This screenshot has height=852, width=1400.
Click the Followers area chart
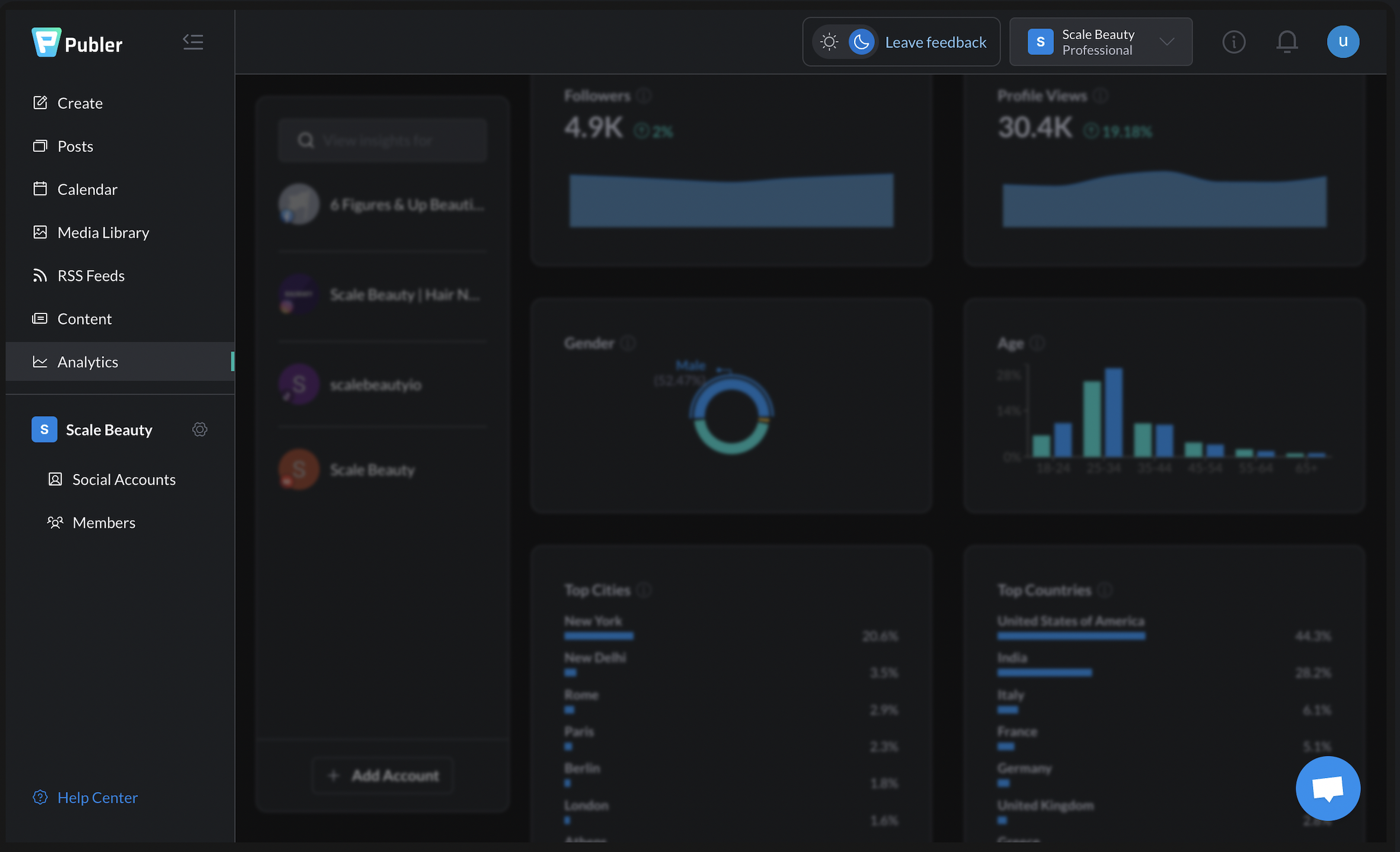pyautogui.click(x=731, y=200)
